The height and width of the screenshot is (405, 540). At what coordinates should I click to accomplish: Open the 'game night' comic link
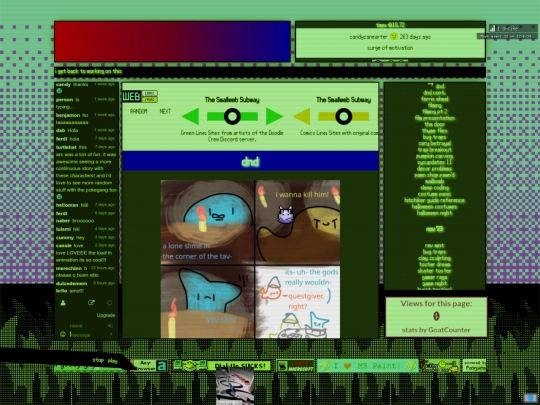pos(435,283)
